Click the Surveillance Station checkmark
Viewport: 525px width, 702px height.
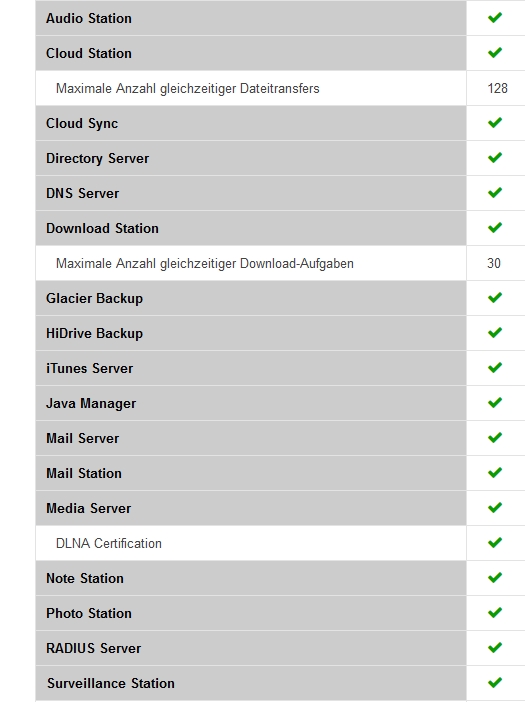[x=495, y=682]
